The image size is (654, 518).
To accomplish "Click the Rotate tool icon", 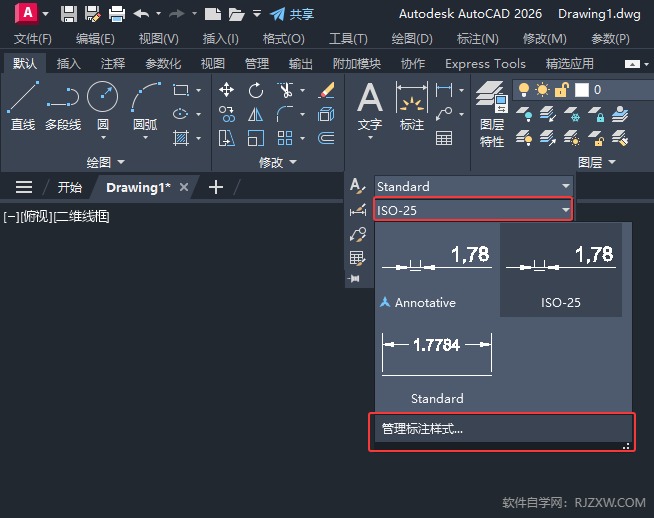I will coord(255,90).
